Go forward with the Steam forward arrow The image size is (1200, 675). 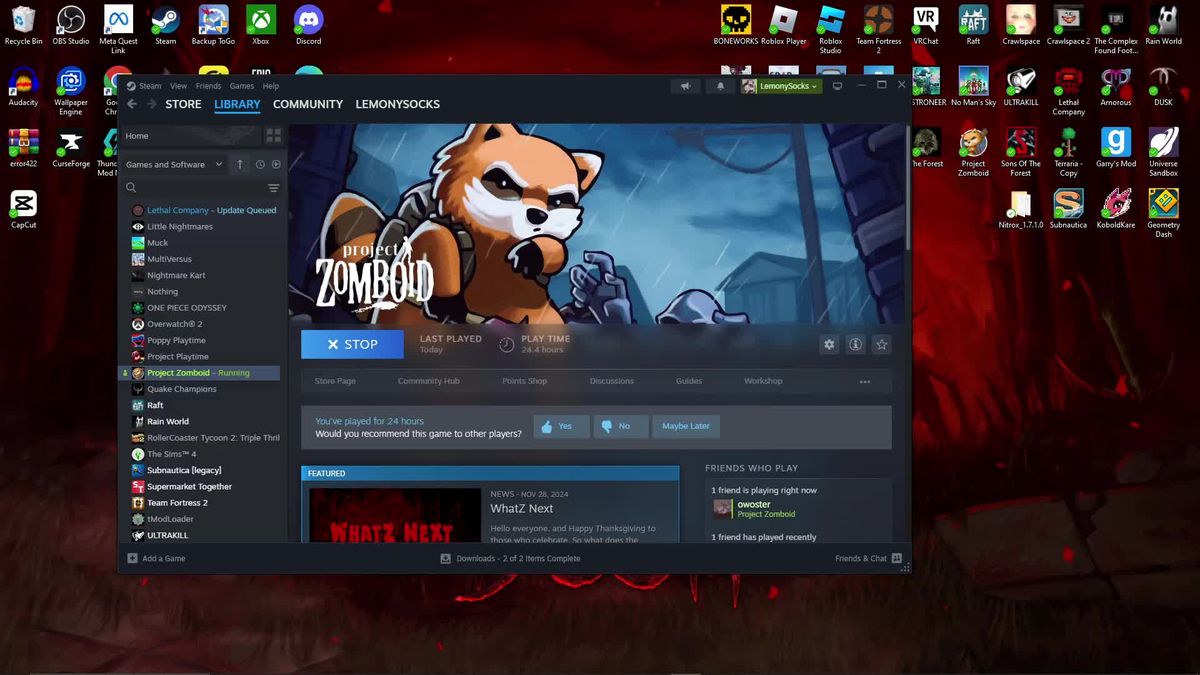150,104
